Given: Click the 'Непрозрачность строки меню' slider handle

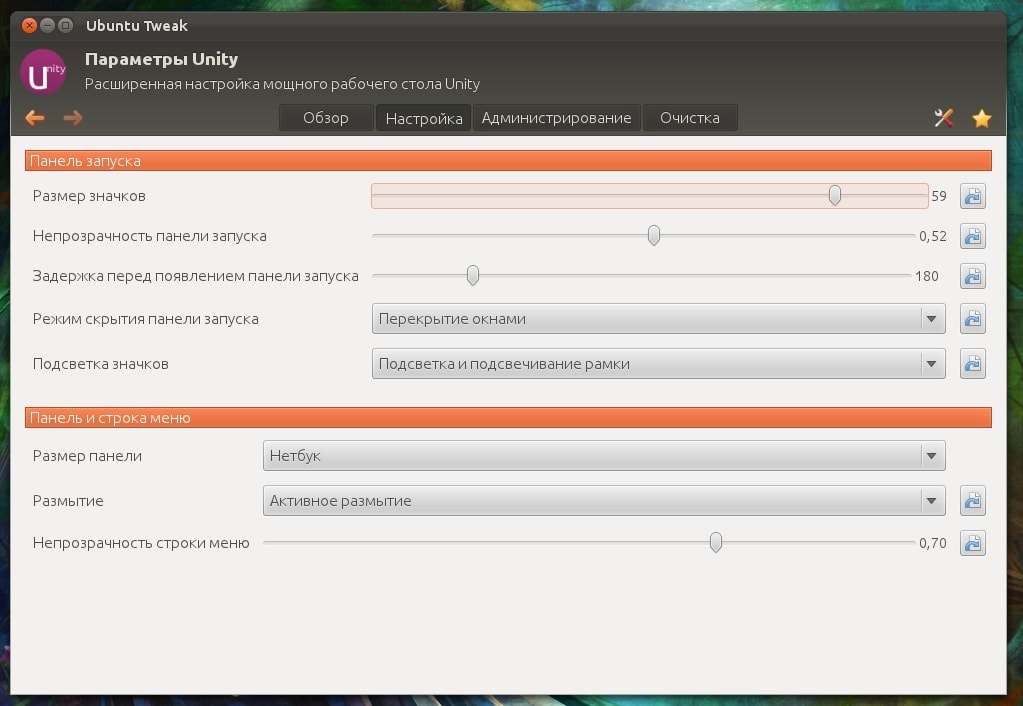Looking at the screenshot, I should [716, 542].
